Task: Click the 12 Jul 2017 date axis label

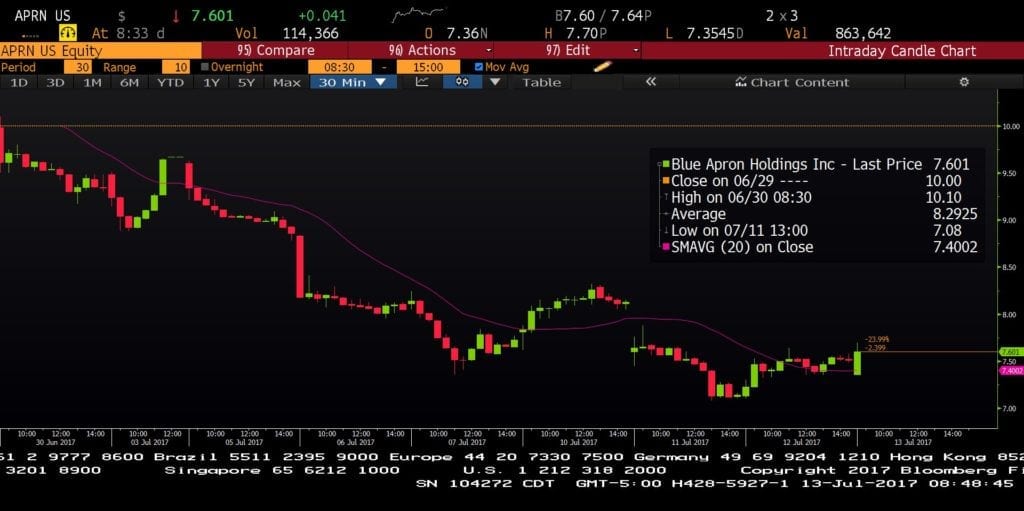Action: [799, 442]
